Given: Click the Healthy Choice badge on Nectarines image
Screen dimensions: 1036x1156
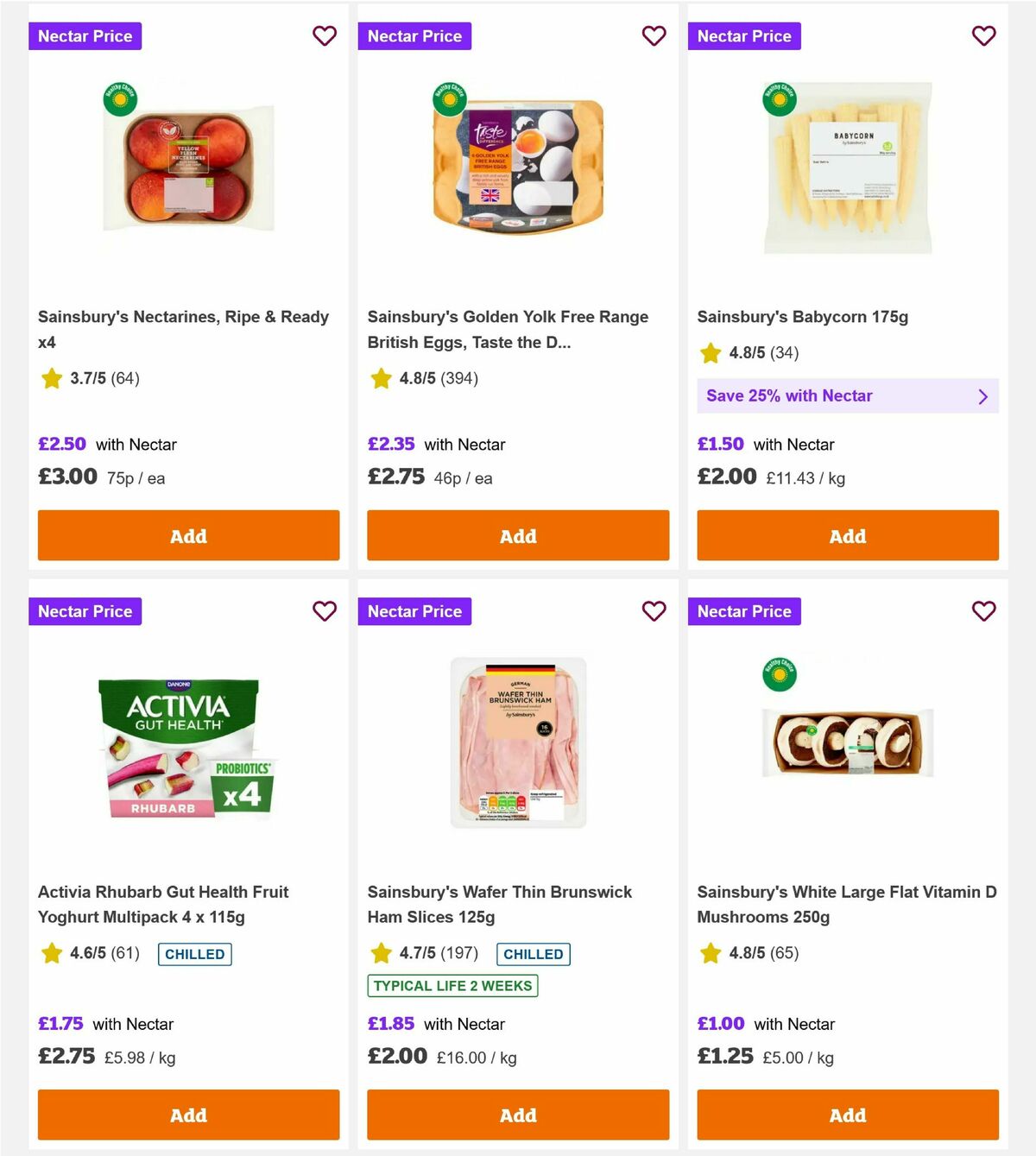Looking at the screenshot, I should [118, 98].
